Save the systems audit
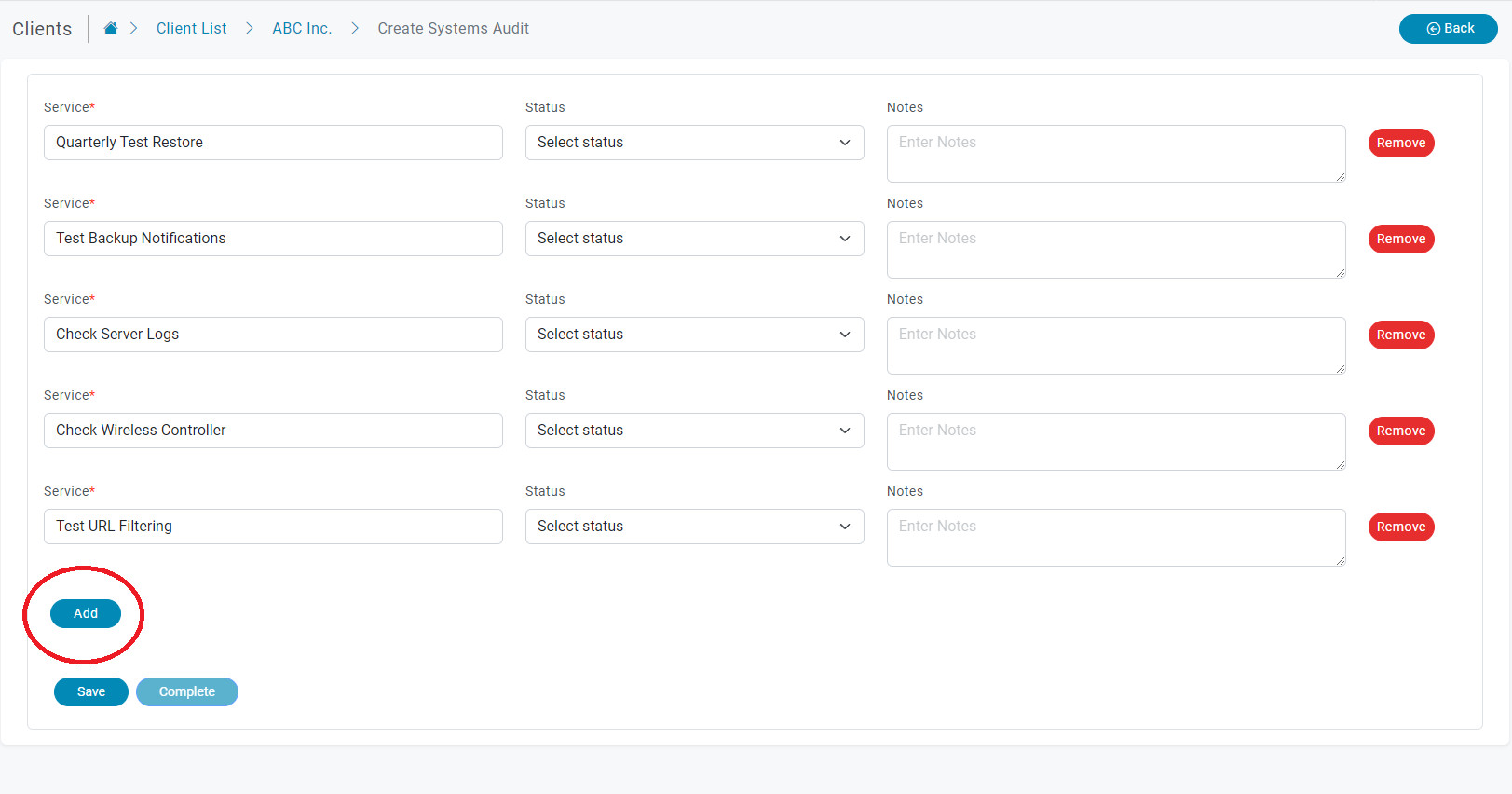 91,691
